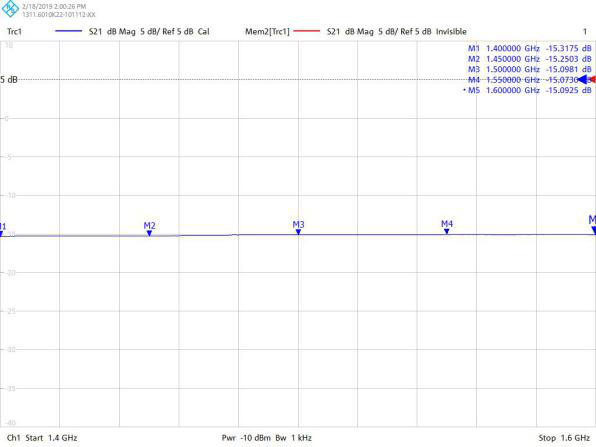Screen dimensions: 596x447
Task: Click the blue Trc1 line color sample
Action: (68, 31)
